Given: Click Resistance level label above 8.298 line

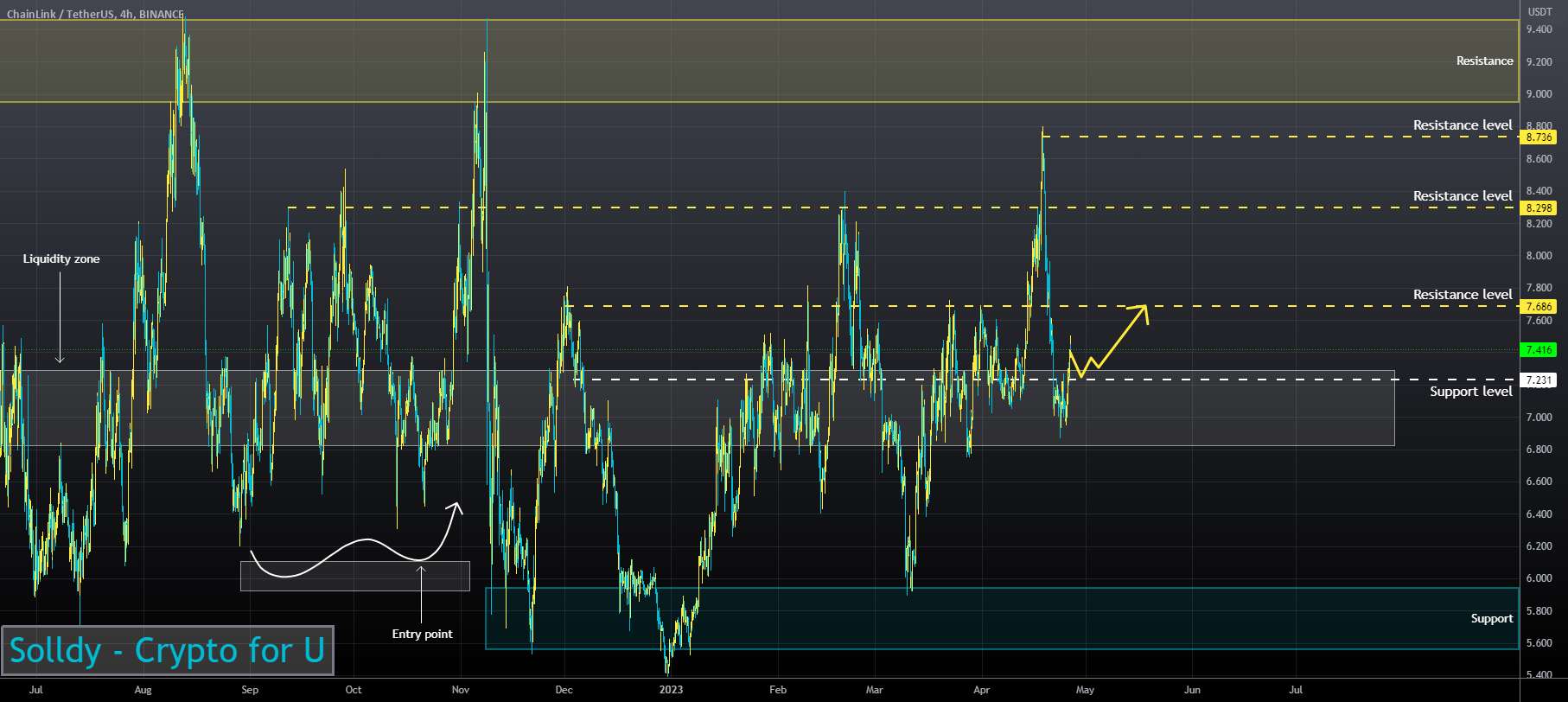Looking at the screenshot, I should tap(1463, 196).
